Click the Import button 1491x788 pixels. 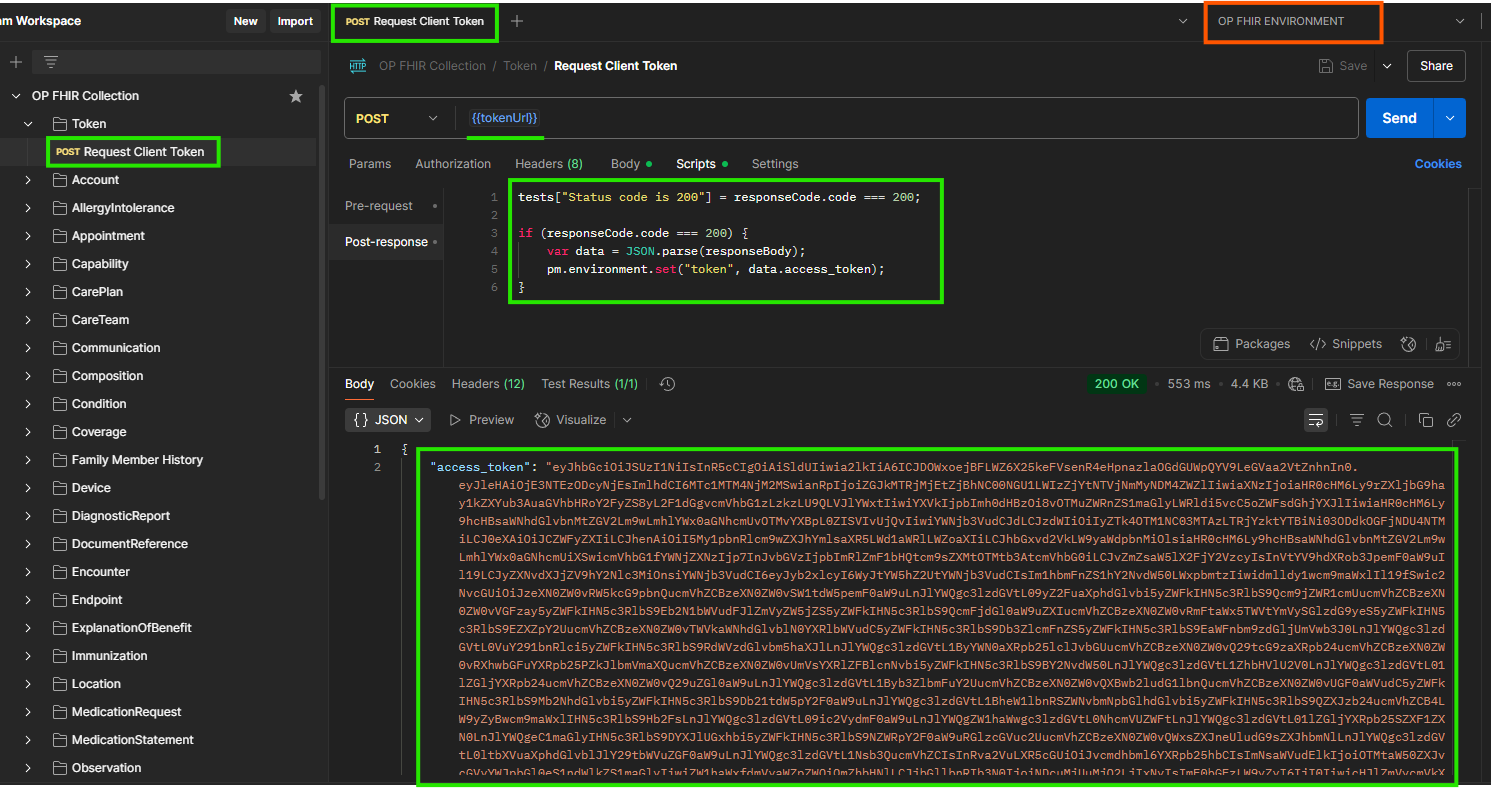(x=295, y=21)
